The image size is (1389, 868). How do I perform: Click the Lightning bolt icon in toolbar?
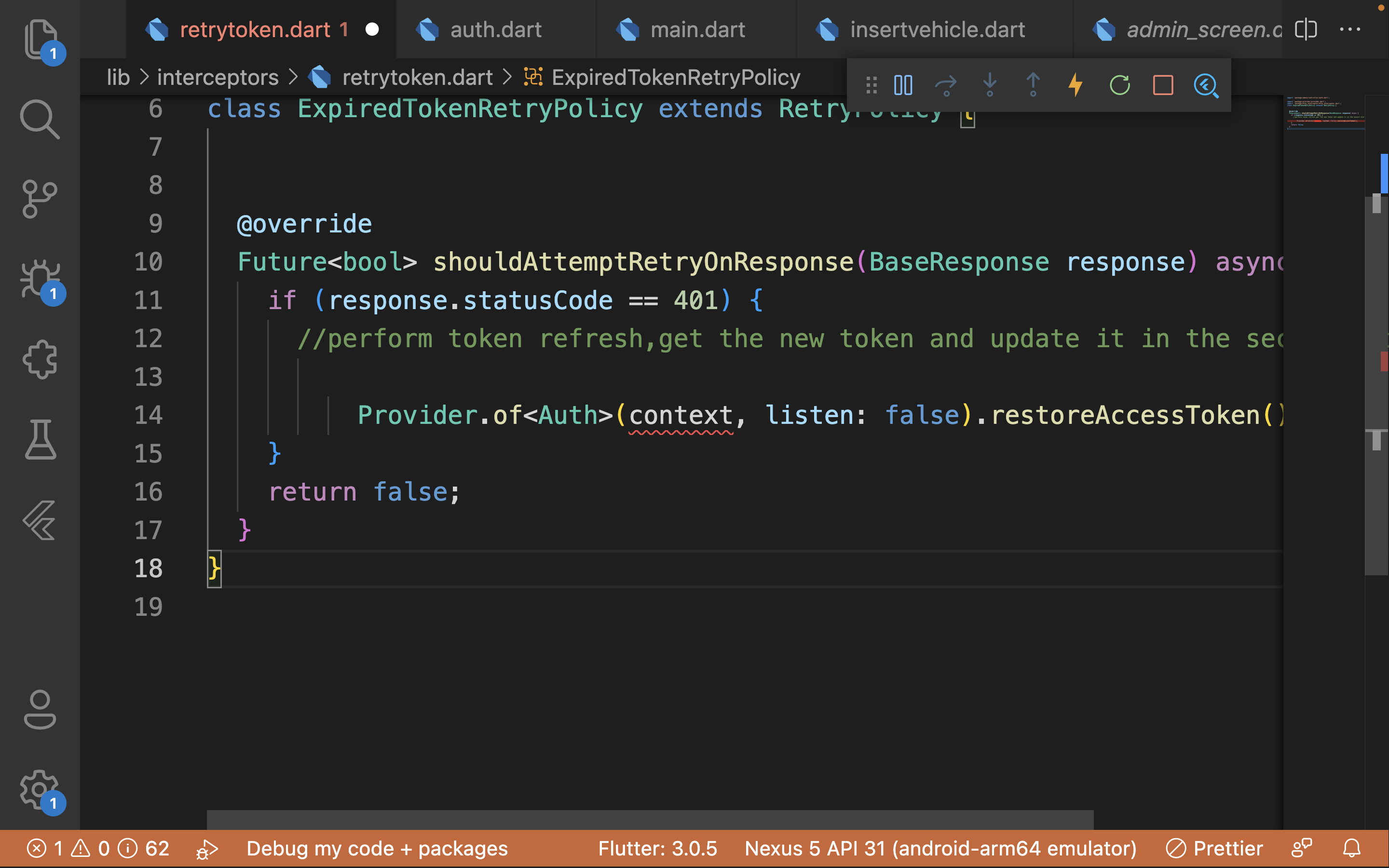(x=1075, y=85)
